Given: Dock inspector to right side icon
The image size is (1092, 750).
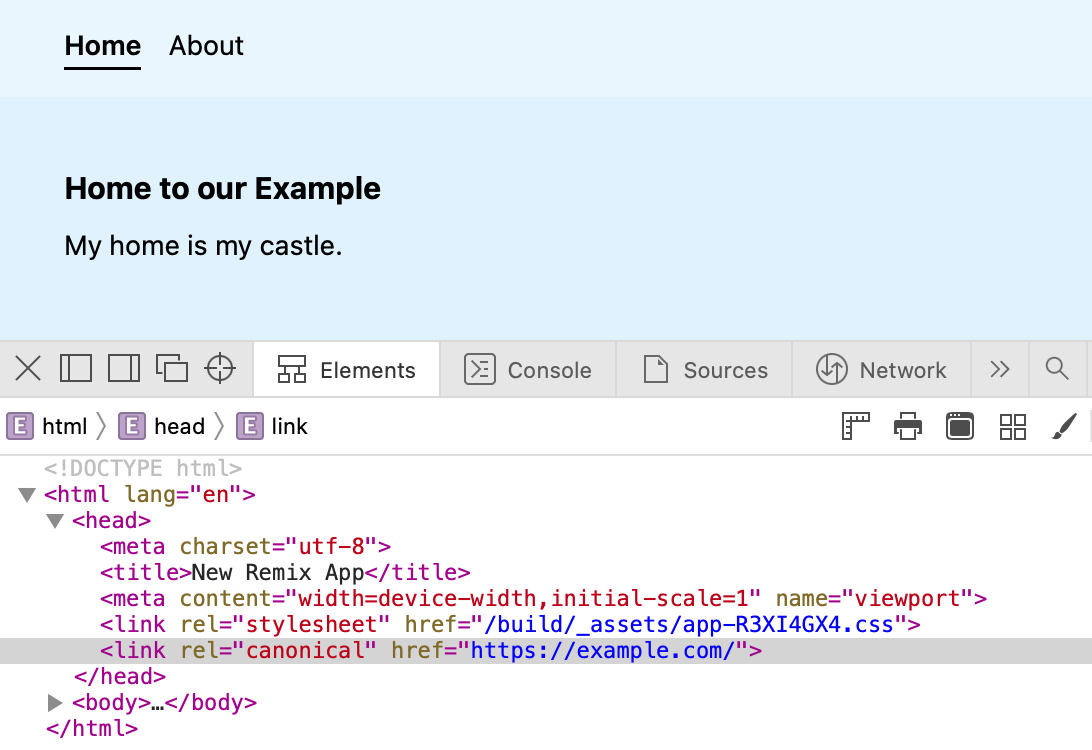Looking at the screenshot, I should pyautogui.click(x=124, y=368).
